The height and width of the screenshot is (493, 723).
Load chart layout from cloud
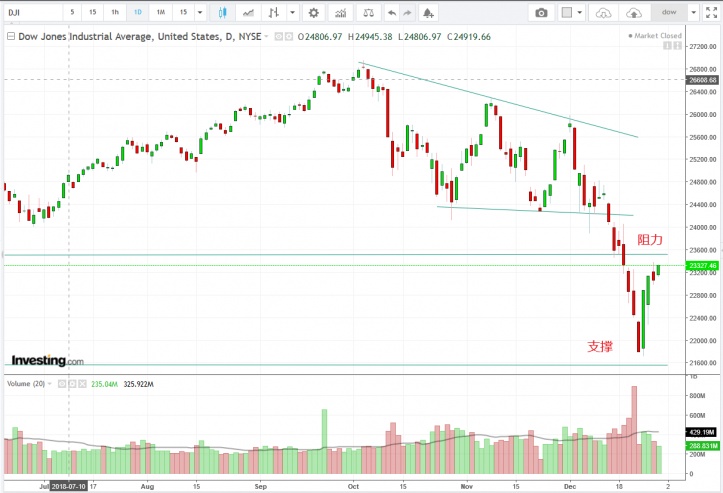(x=603, y=12)
